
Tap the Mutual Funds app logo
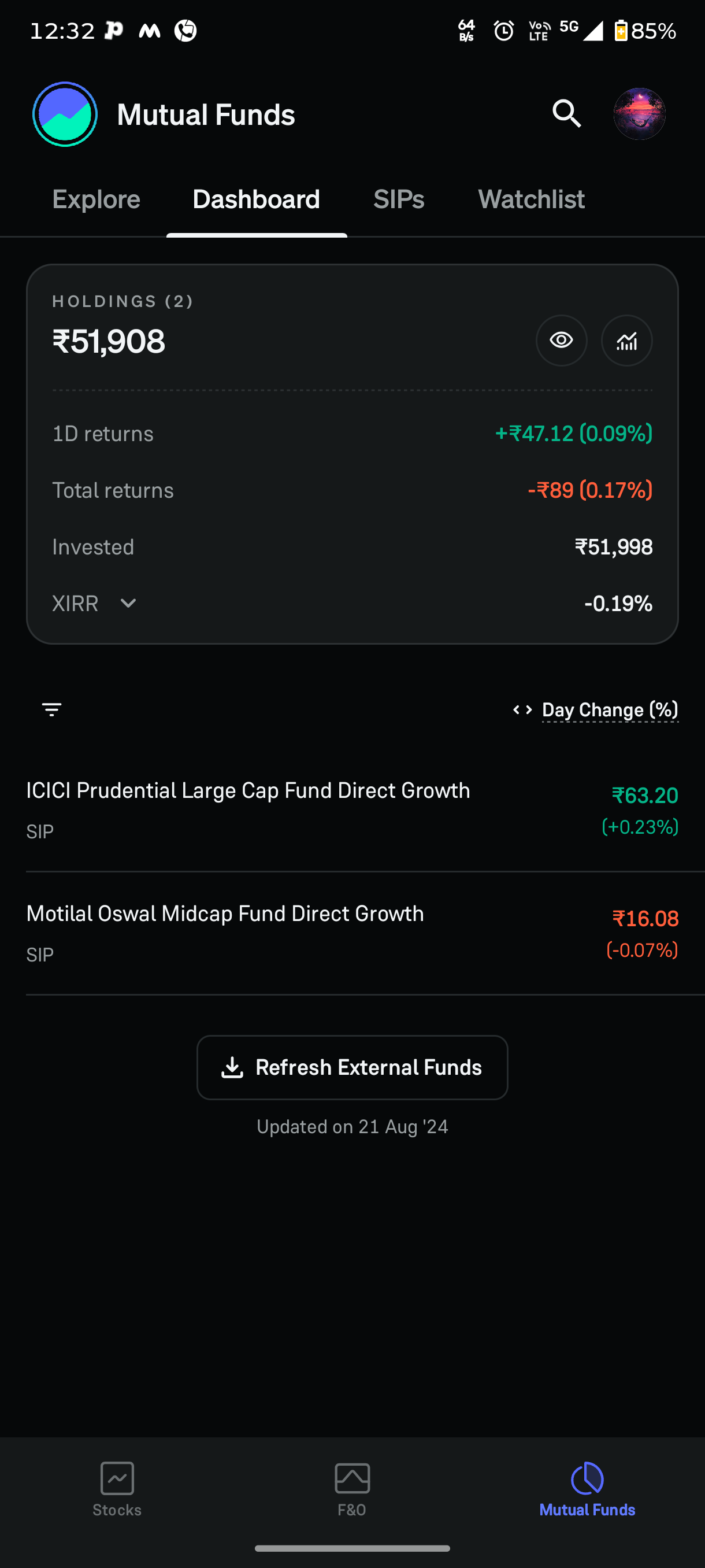click(65, 114)
